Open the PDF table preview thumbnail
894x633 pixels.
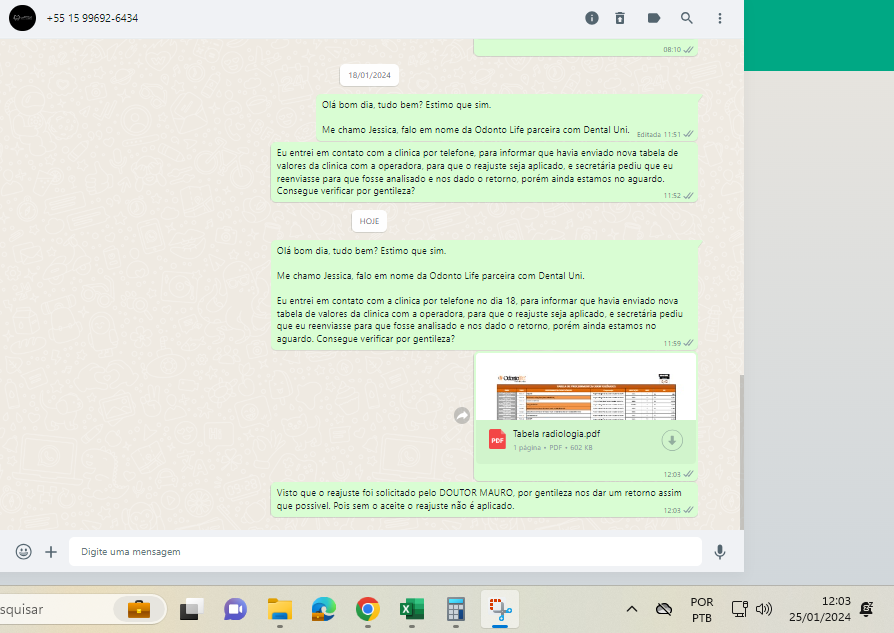click(586, 387)
